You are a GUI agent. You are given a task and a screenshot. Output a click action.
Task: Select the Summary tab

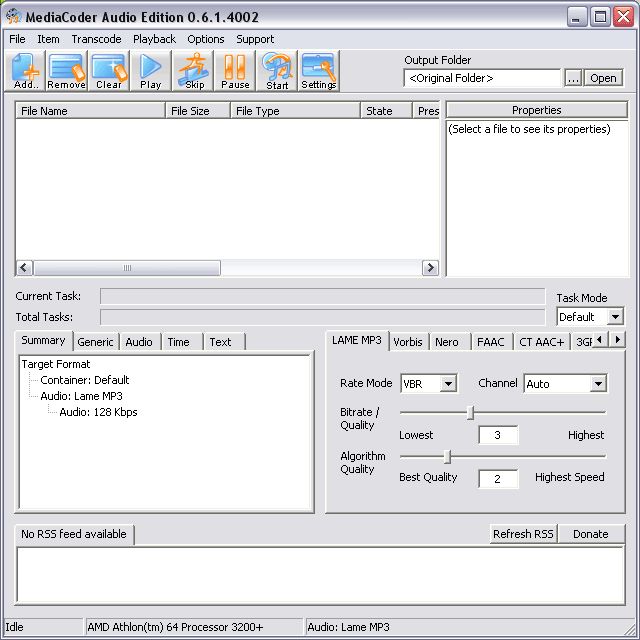[43, 340]
